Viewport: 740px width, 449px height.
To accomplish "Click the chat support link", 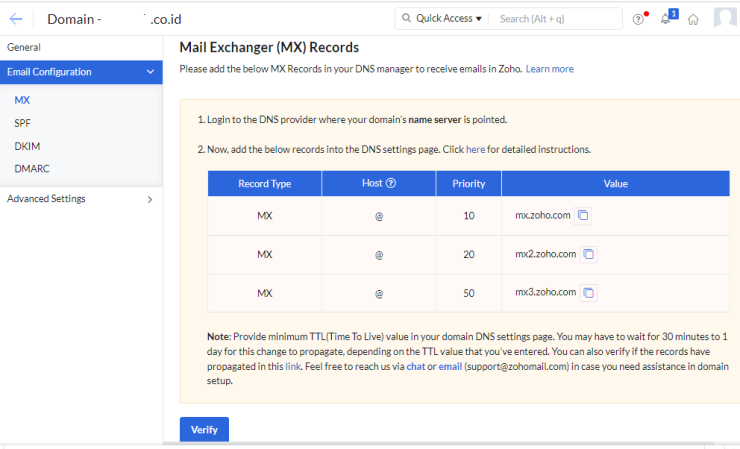I will coord(416,366).
